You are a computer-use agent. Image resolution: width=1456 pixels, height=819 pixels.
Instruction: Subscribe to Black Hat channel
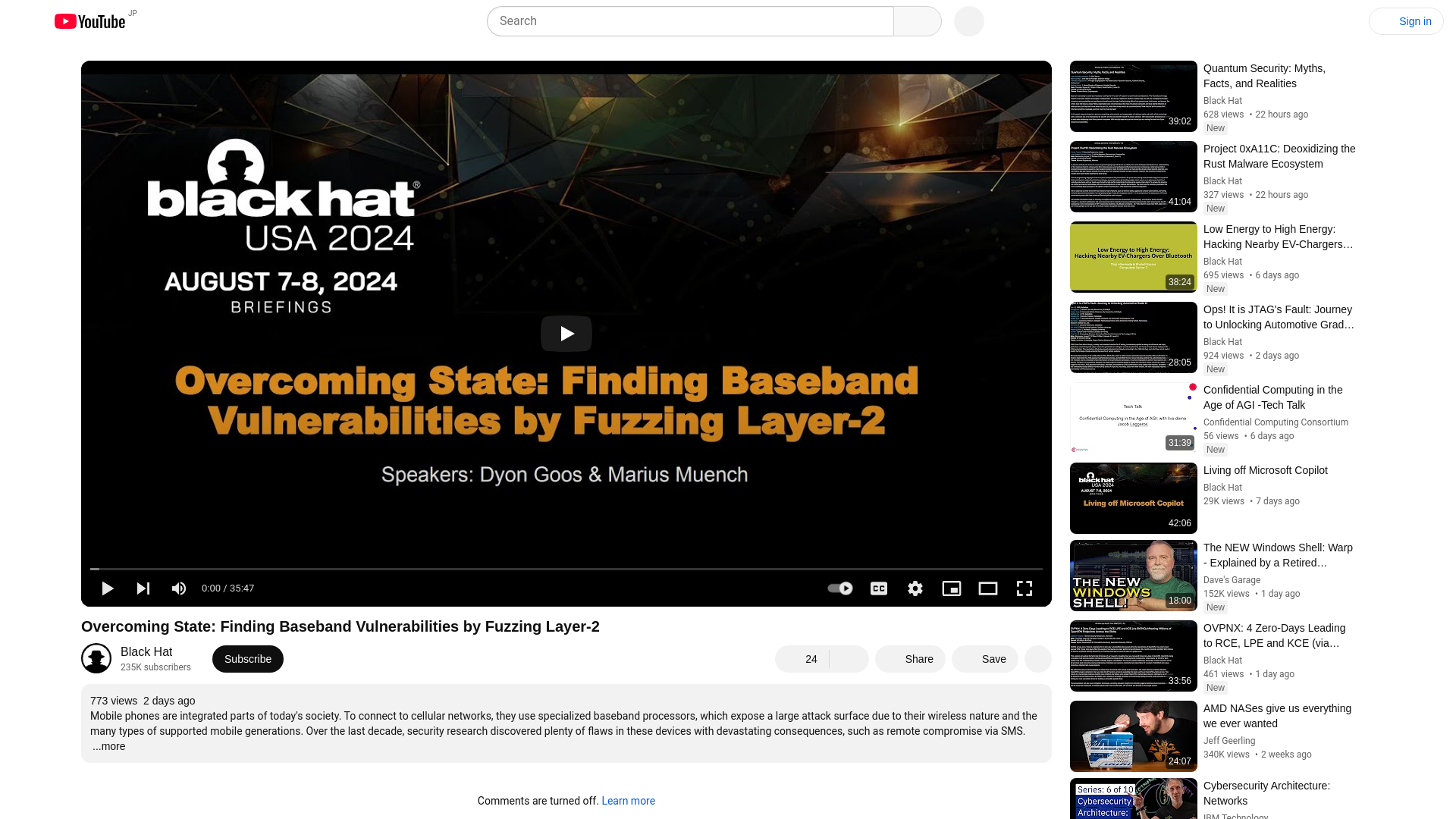coord(248,659)
